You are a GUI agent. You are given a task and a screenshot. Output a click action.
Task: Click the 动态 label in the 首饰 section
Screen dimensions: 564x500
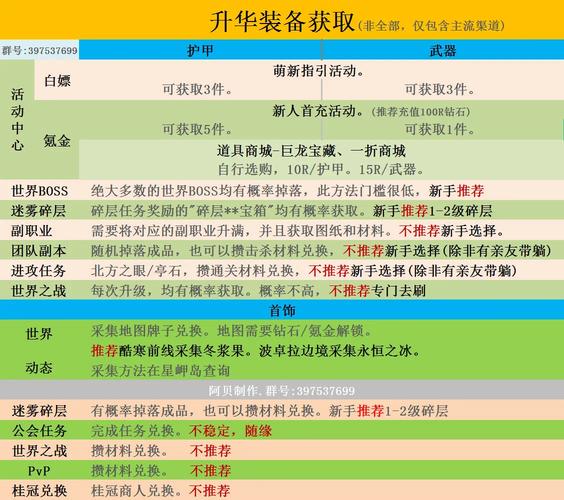[x=39, y=368]
